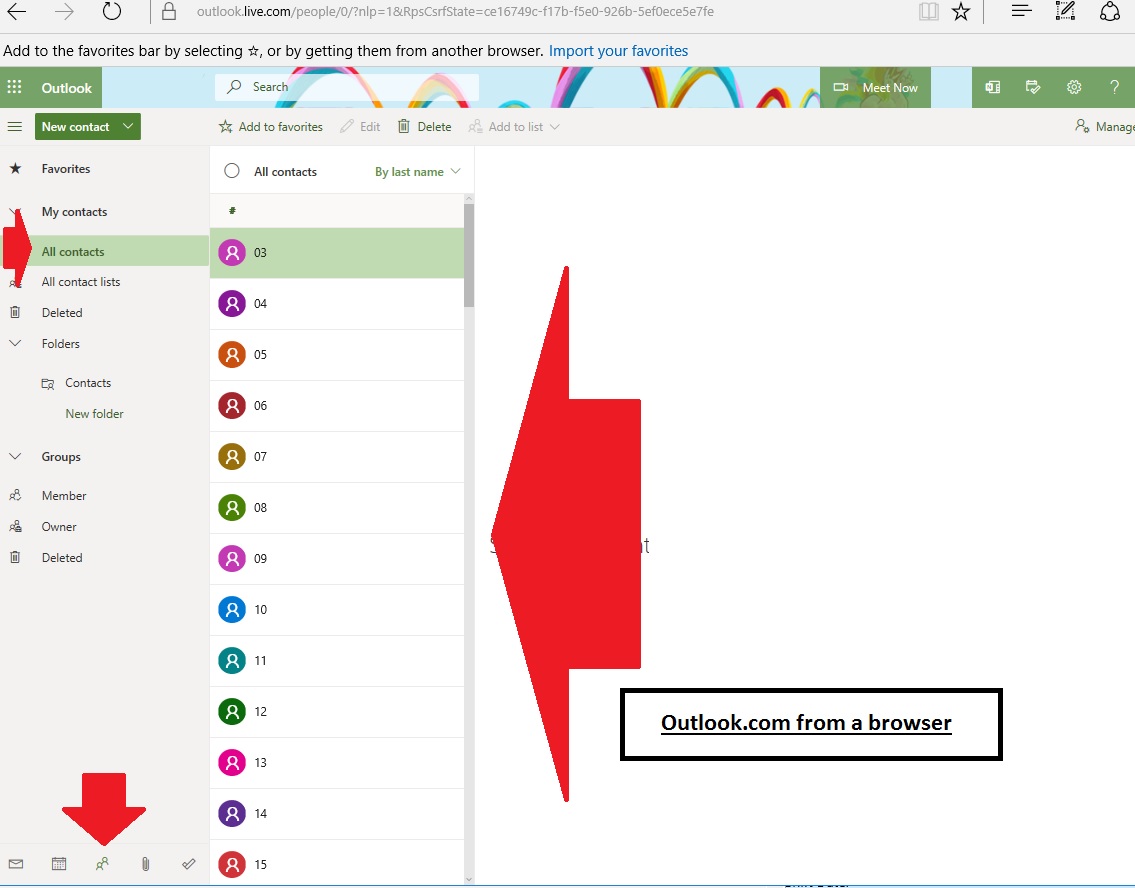1135x888 pixels.
Task: Select contact 09 in the list
Action: tap(337, 559)
